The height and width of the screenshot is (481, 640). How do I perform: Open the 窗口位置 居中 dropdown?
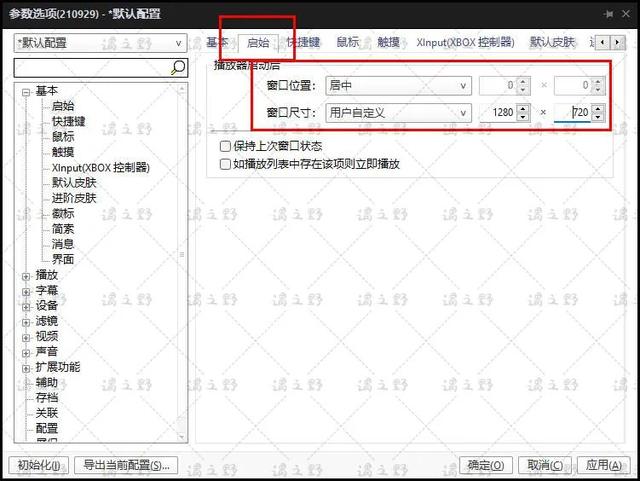[x=398, y=86]
